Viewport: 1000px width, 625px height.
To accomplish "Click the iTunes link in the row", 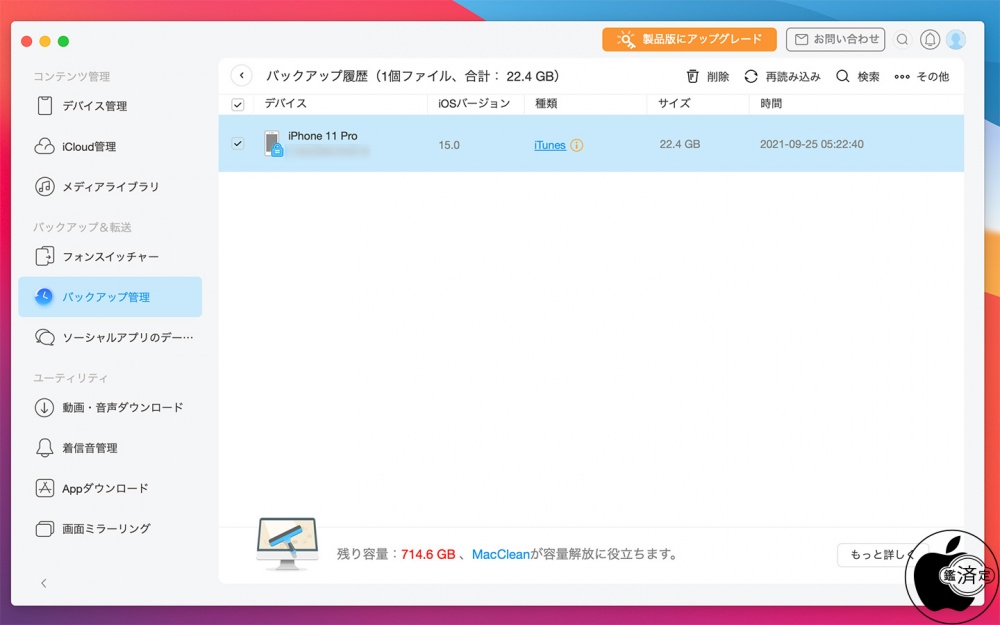I will [x=550, y=145].
